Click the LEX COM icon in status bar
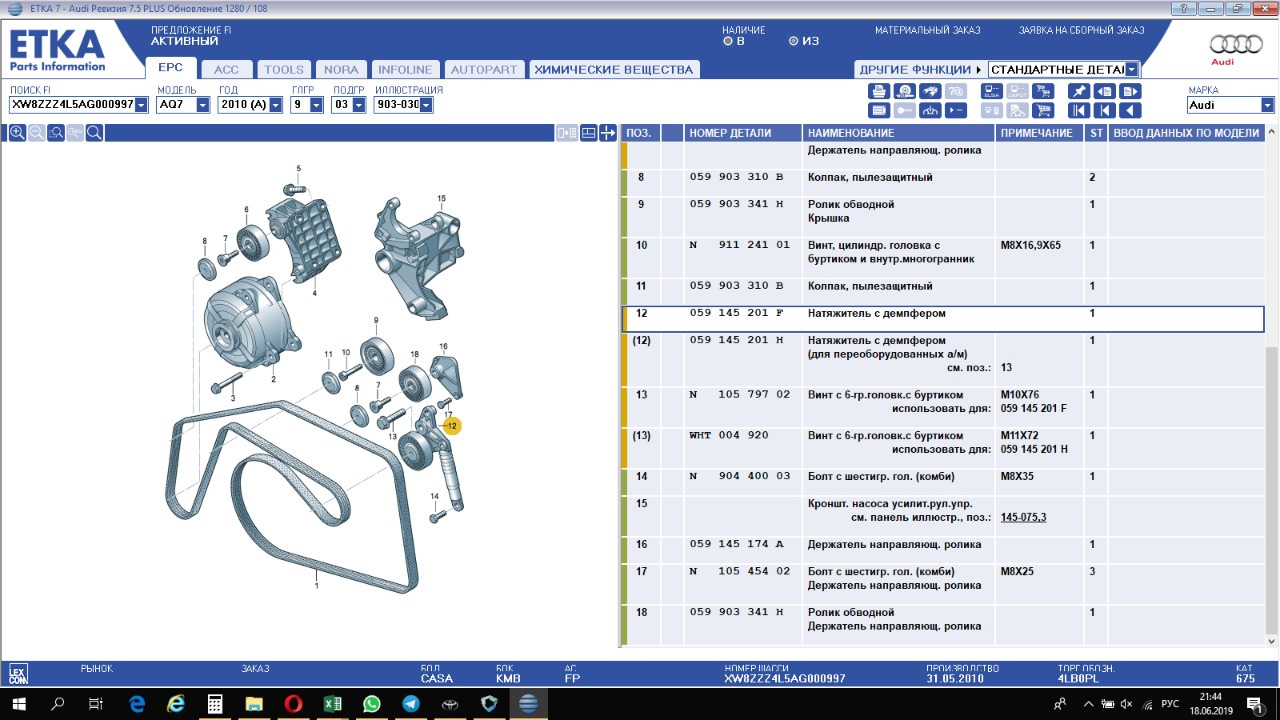 (18, 675)
